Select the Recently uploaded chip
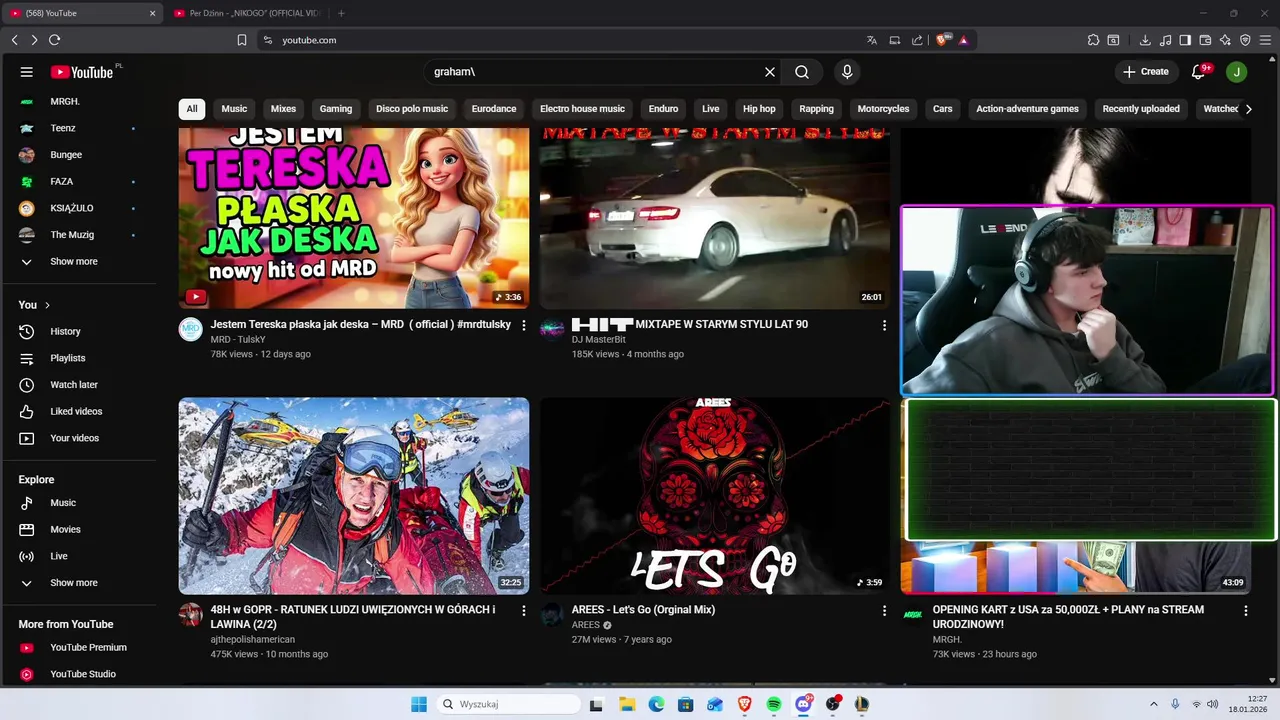Screen dimensions: 1280x720 (x=1141, y=109)
